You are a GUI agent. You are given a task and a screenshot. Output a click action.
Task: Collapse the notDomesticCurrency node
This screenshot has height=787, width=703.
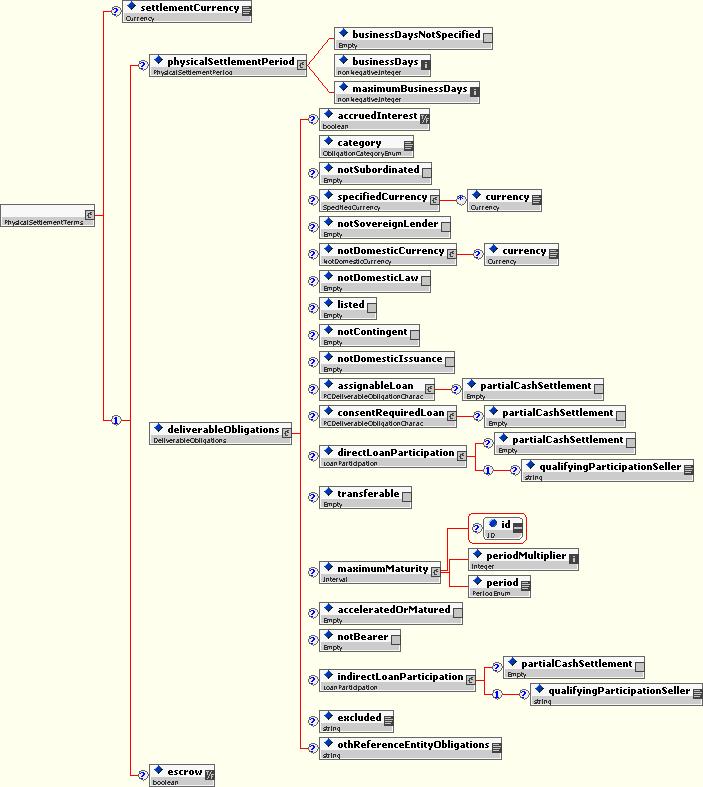[452, 254]
